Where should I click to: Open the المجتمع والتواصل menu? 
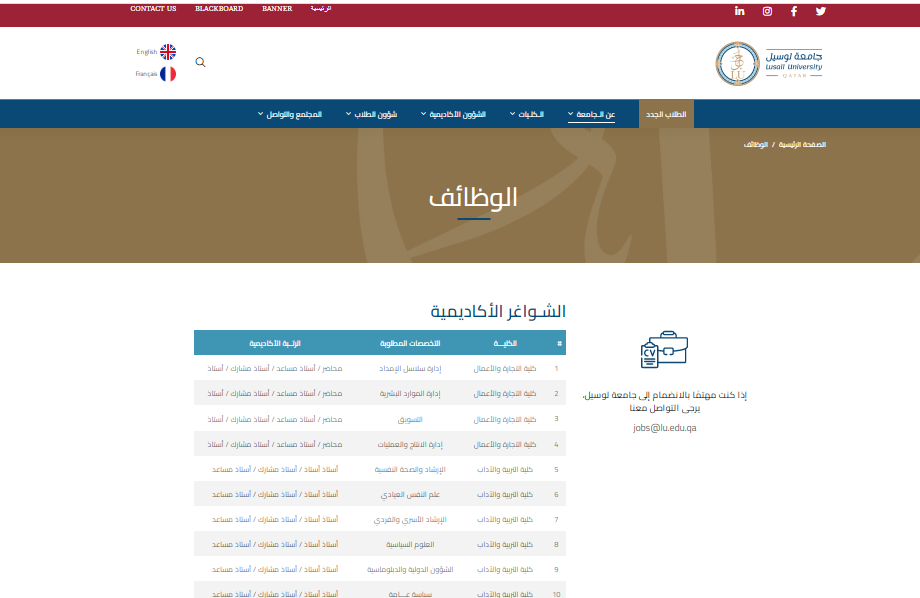[290, 114]
